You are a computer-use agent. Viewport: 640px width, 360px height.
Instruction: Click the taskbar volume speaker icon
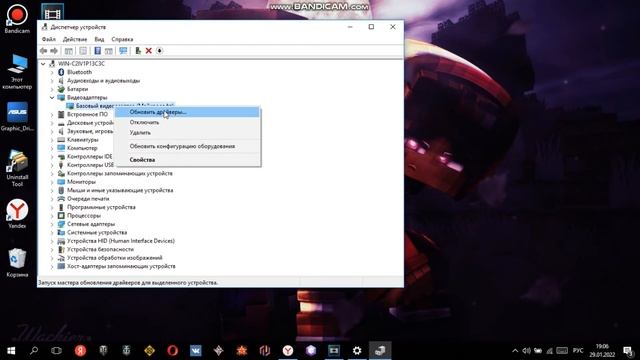click(x=527, y=351)
